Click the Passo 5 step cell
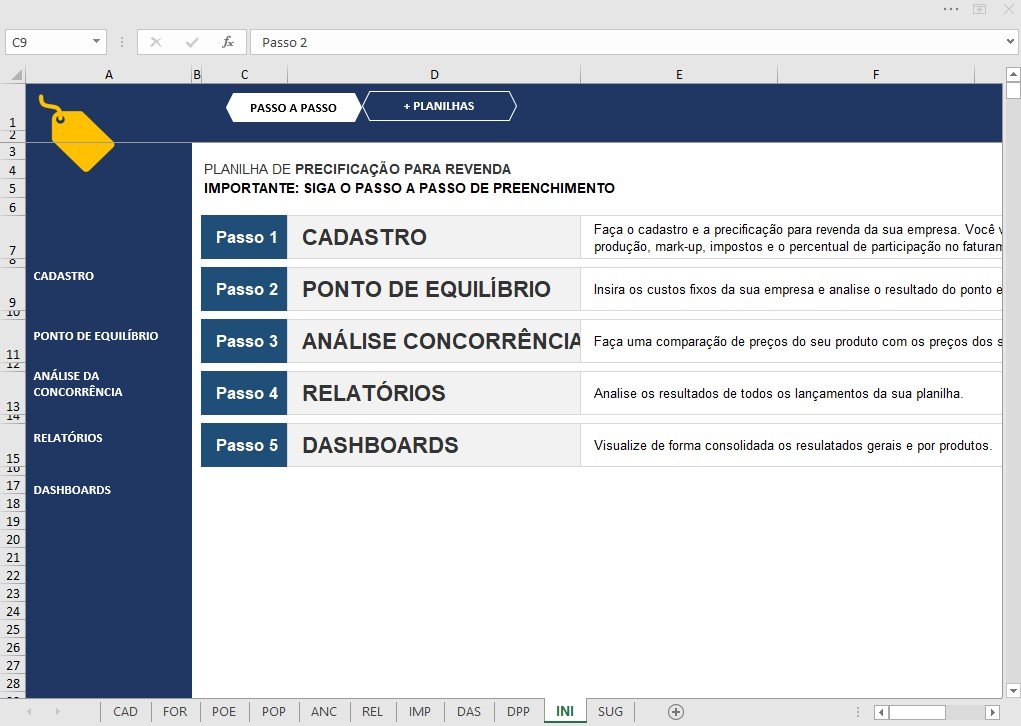The image size is (1021, 726). [x=244, y=445]
